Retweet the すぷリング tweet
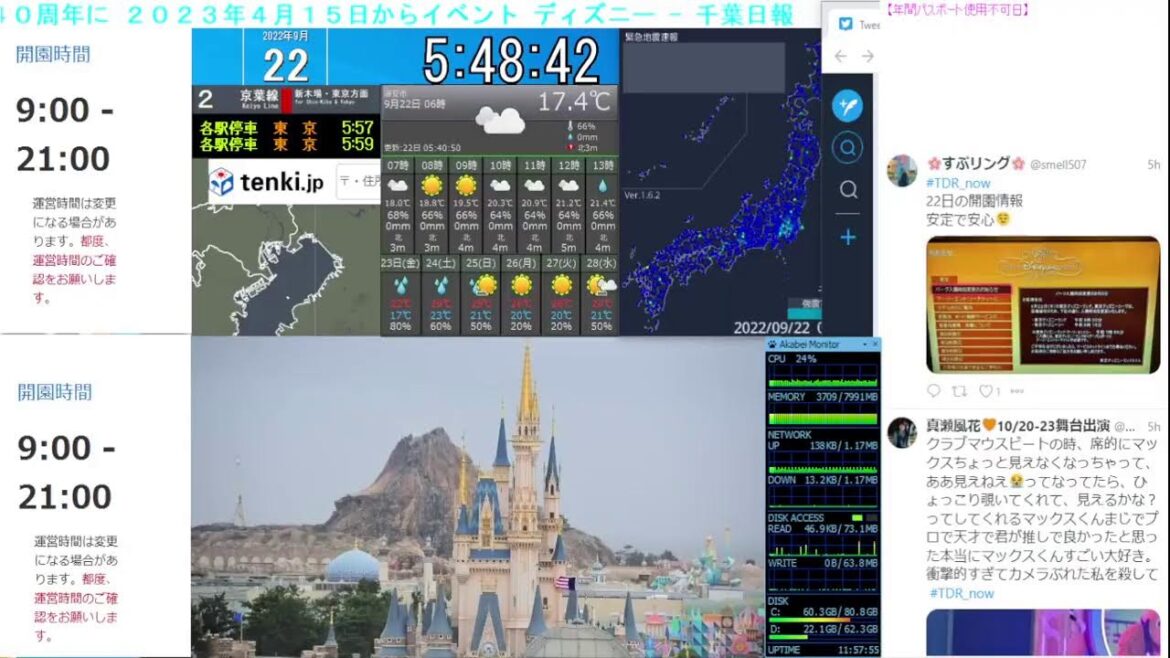1170x658 pixels. (960, 390)
